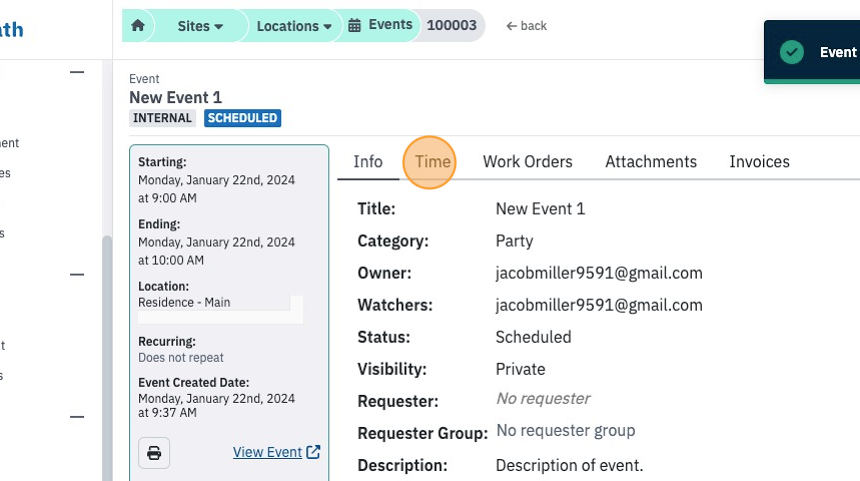Click the New Event 1 heading

(x=176, y=98)
